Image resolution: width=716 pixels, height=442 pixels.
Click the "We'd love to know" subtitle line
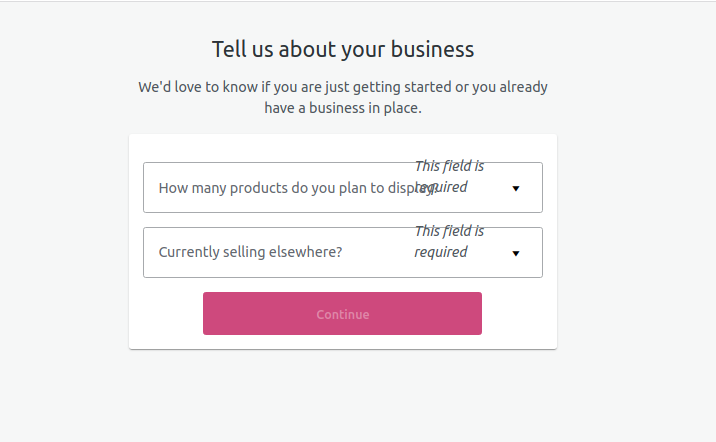point(342,87)
